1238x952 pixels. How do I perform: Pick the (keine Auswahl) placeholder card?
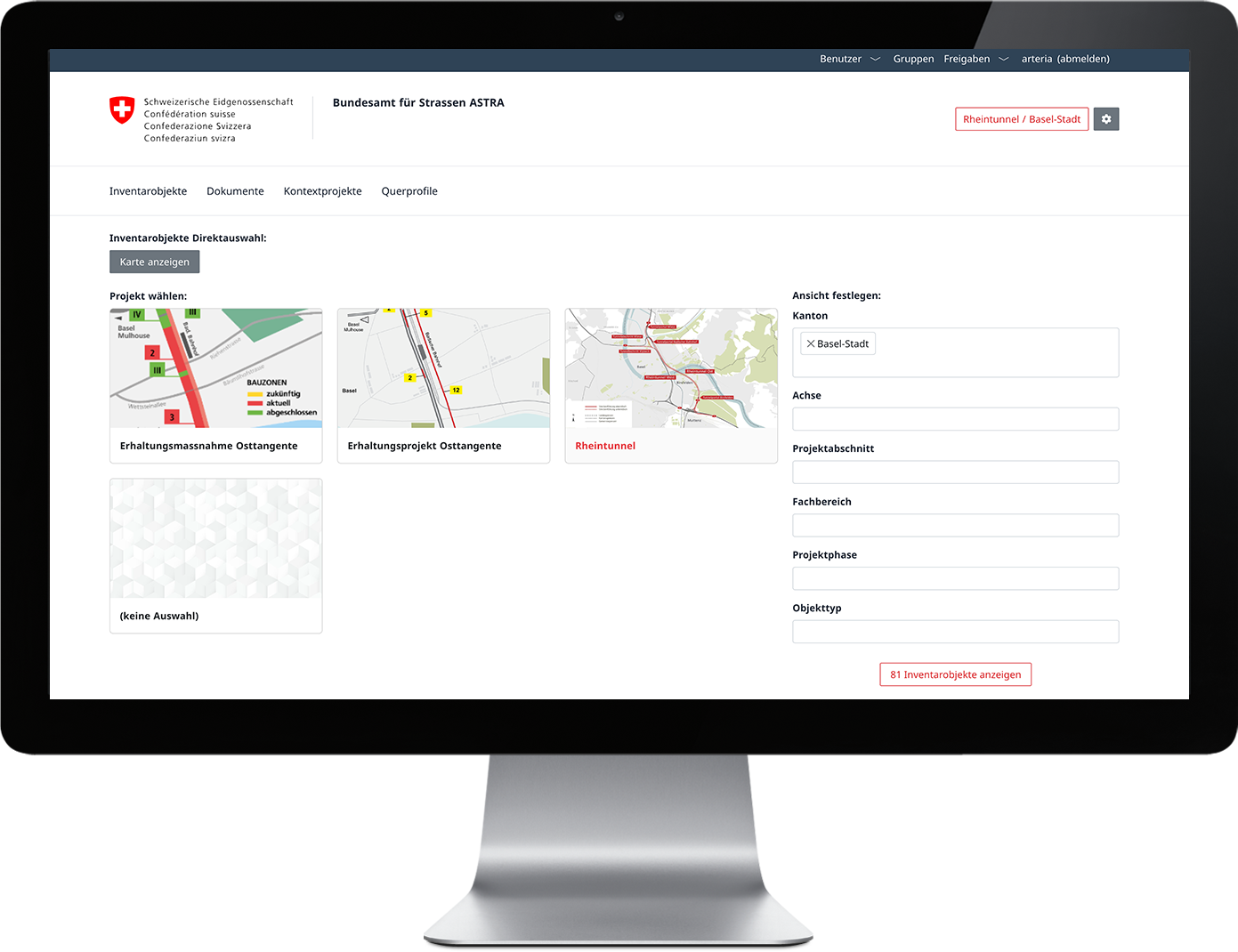[215, 538]
